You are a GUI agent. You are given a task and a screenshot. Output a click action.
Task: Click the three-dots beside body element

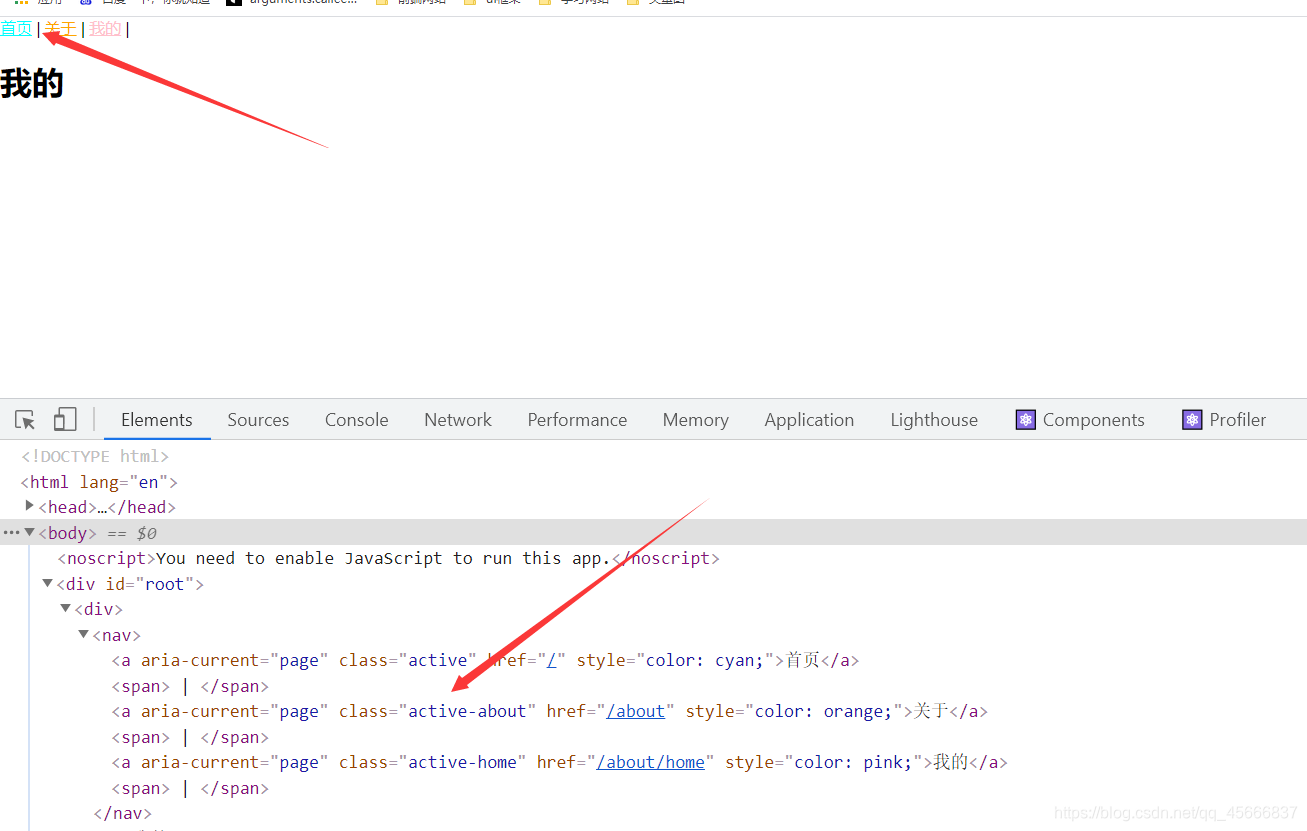11,533
